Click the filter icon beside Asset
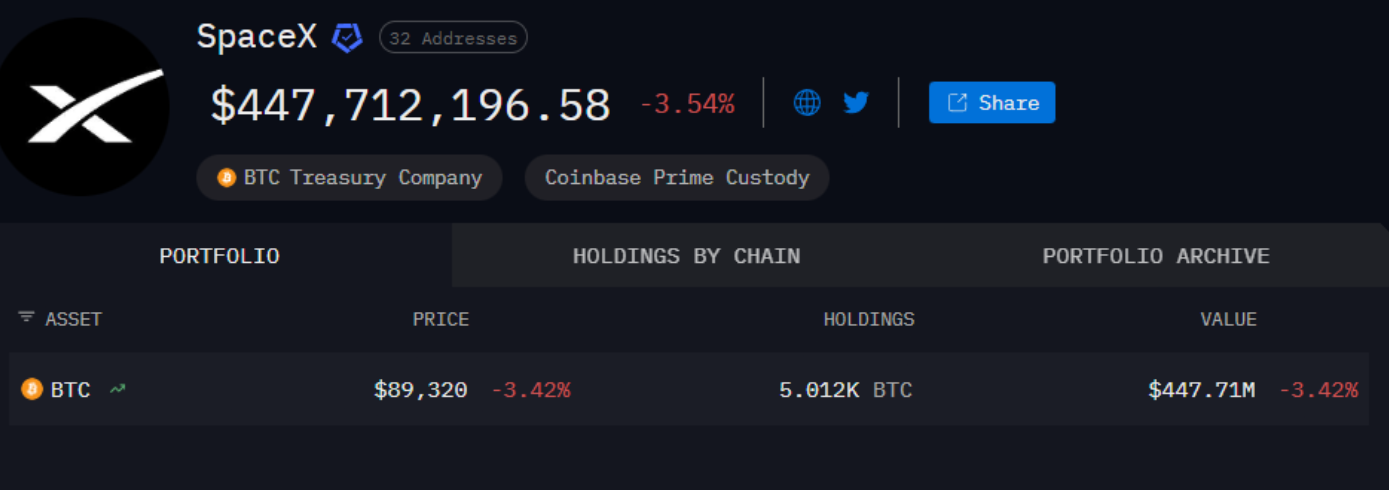This screenshot has width=1389, height=490. pyautogui.click(x=26, y=318)
